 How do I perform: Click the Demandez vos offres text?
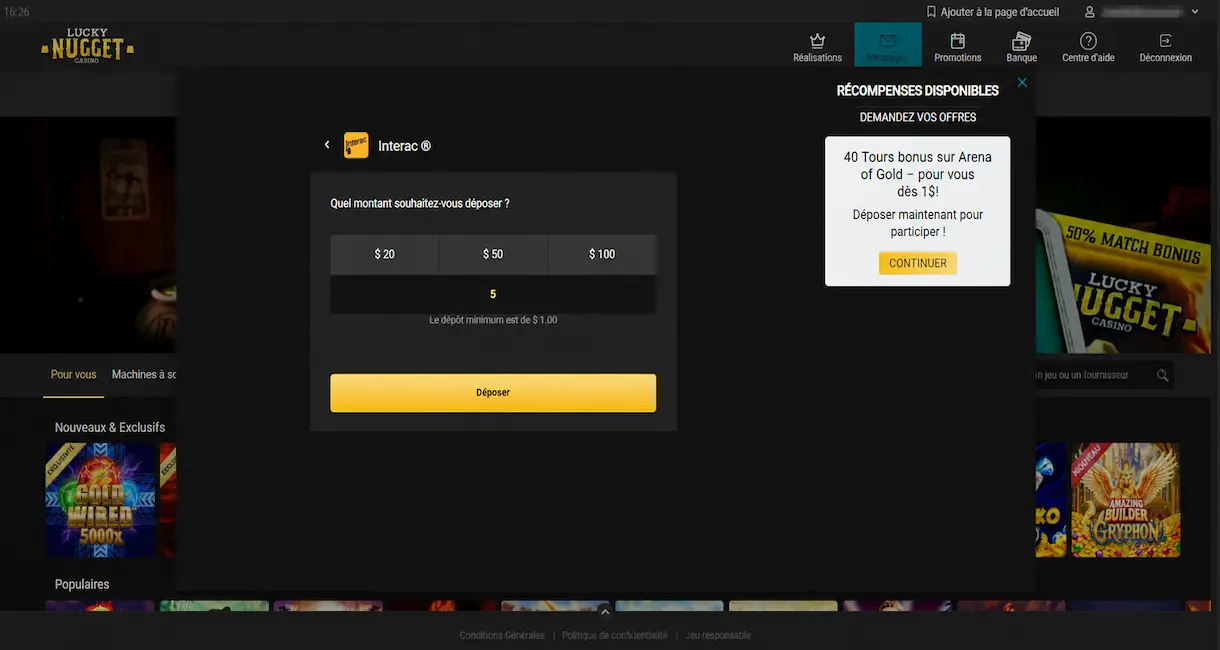click(918, 117)
